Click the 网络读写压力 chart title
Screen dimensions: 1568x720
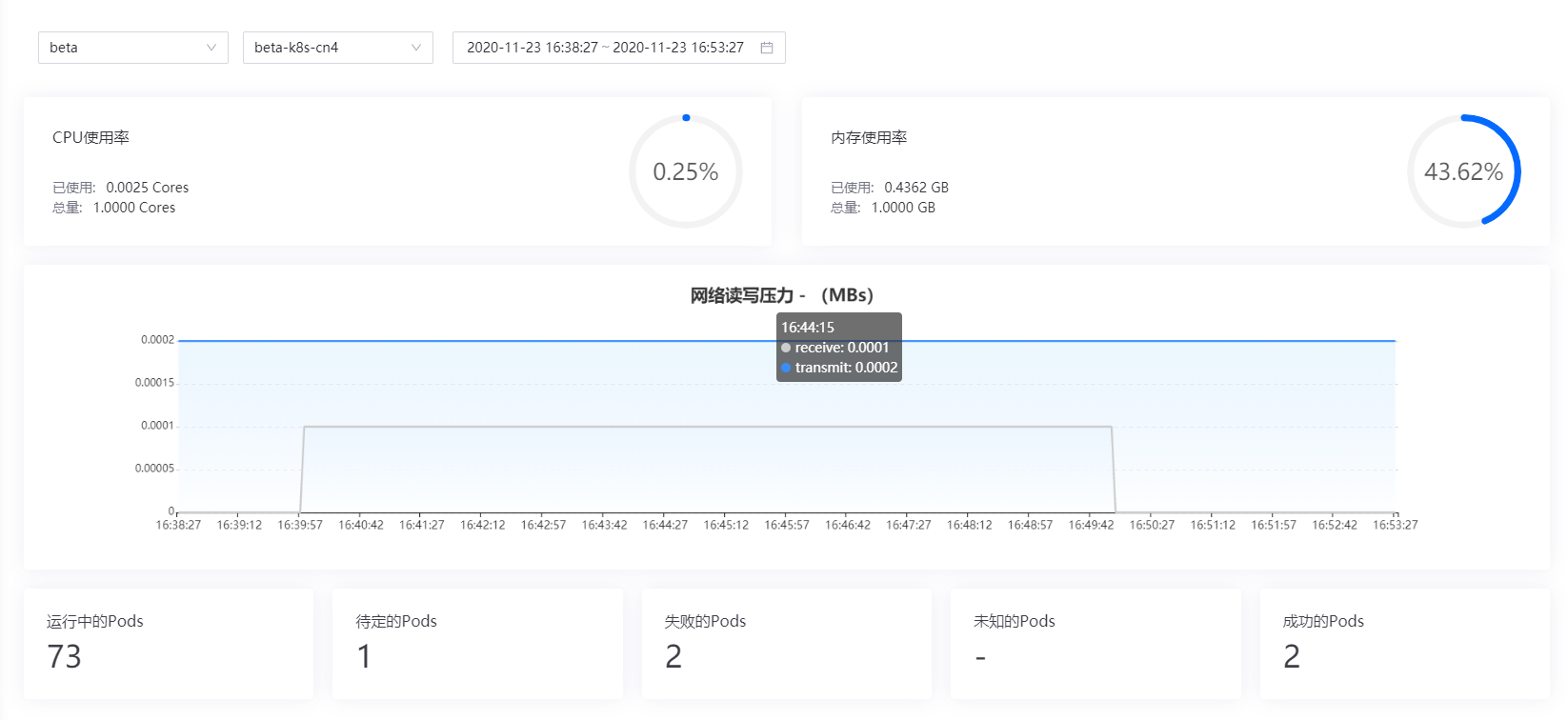tap(782, 295)
